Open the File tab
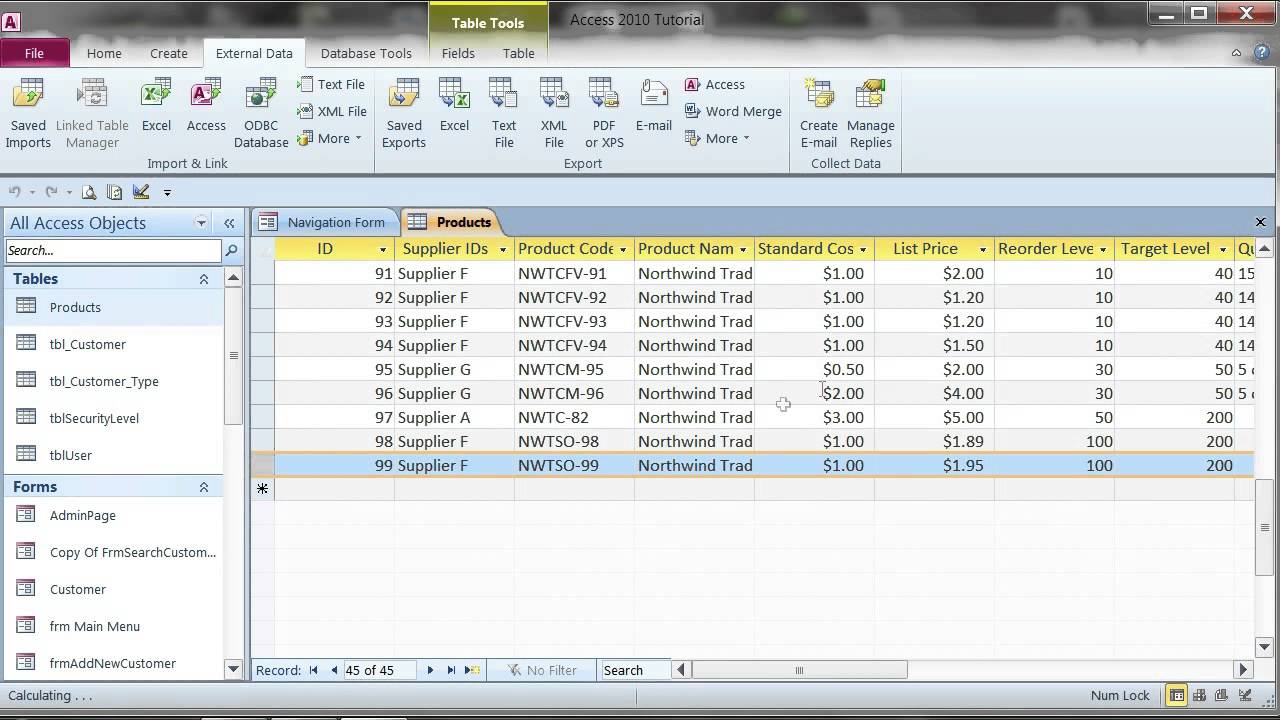Viewport: 1280px width, 720px height. point(34,53)
